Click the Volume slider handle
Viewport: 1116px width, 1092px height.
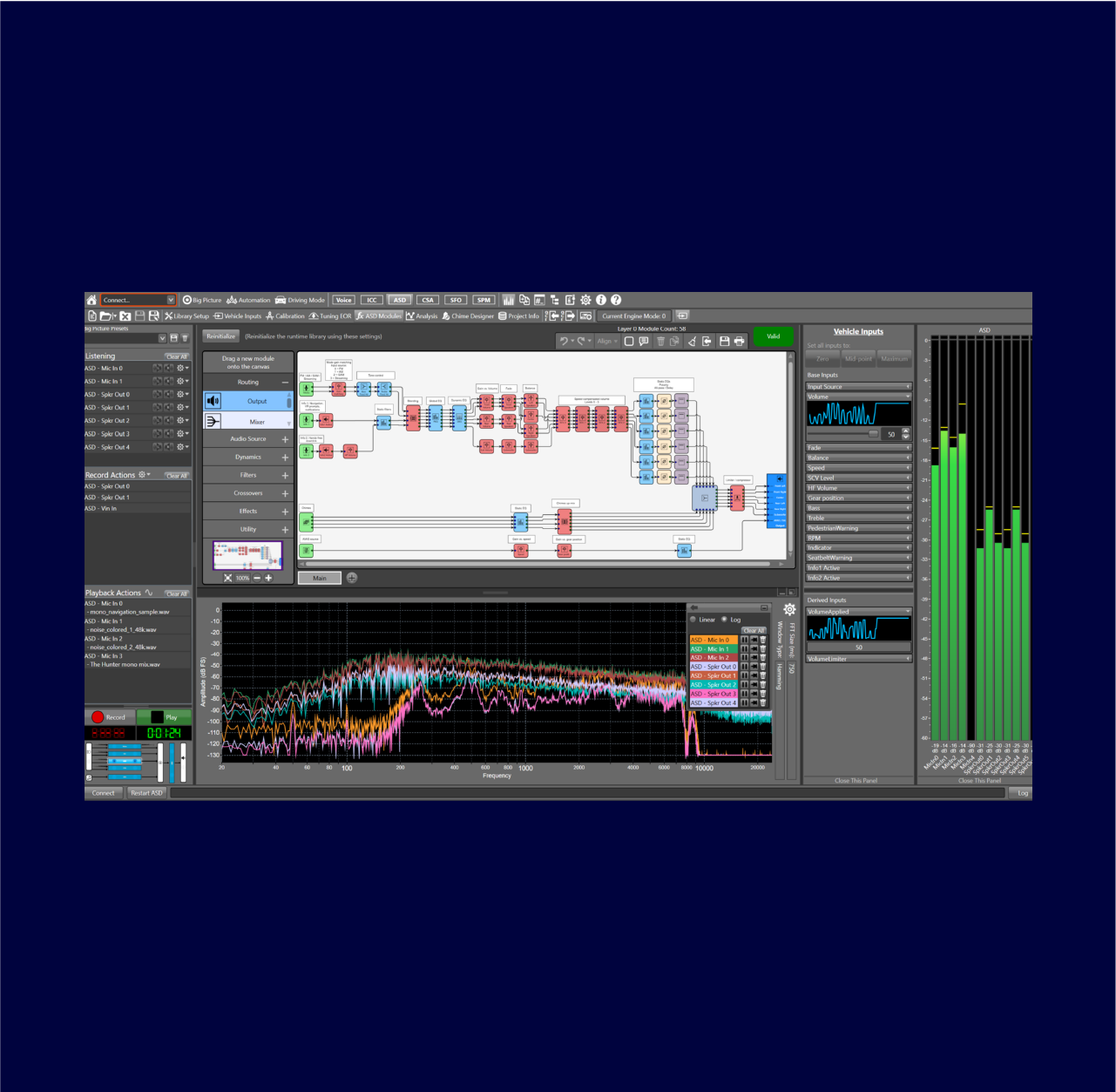pos(874,434)
